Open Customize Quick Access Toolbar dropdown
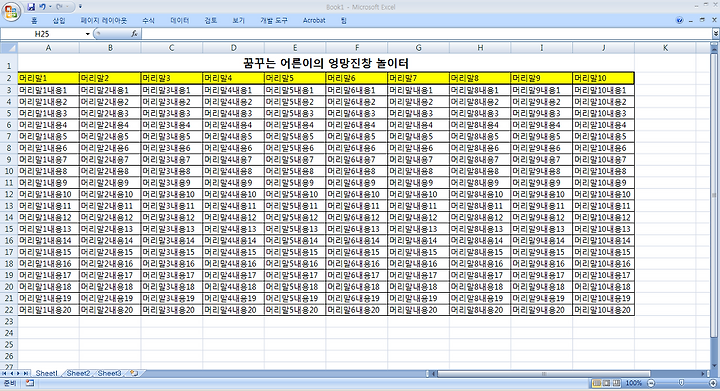 [x=80, y=7]
